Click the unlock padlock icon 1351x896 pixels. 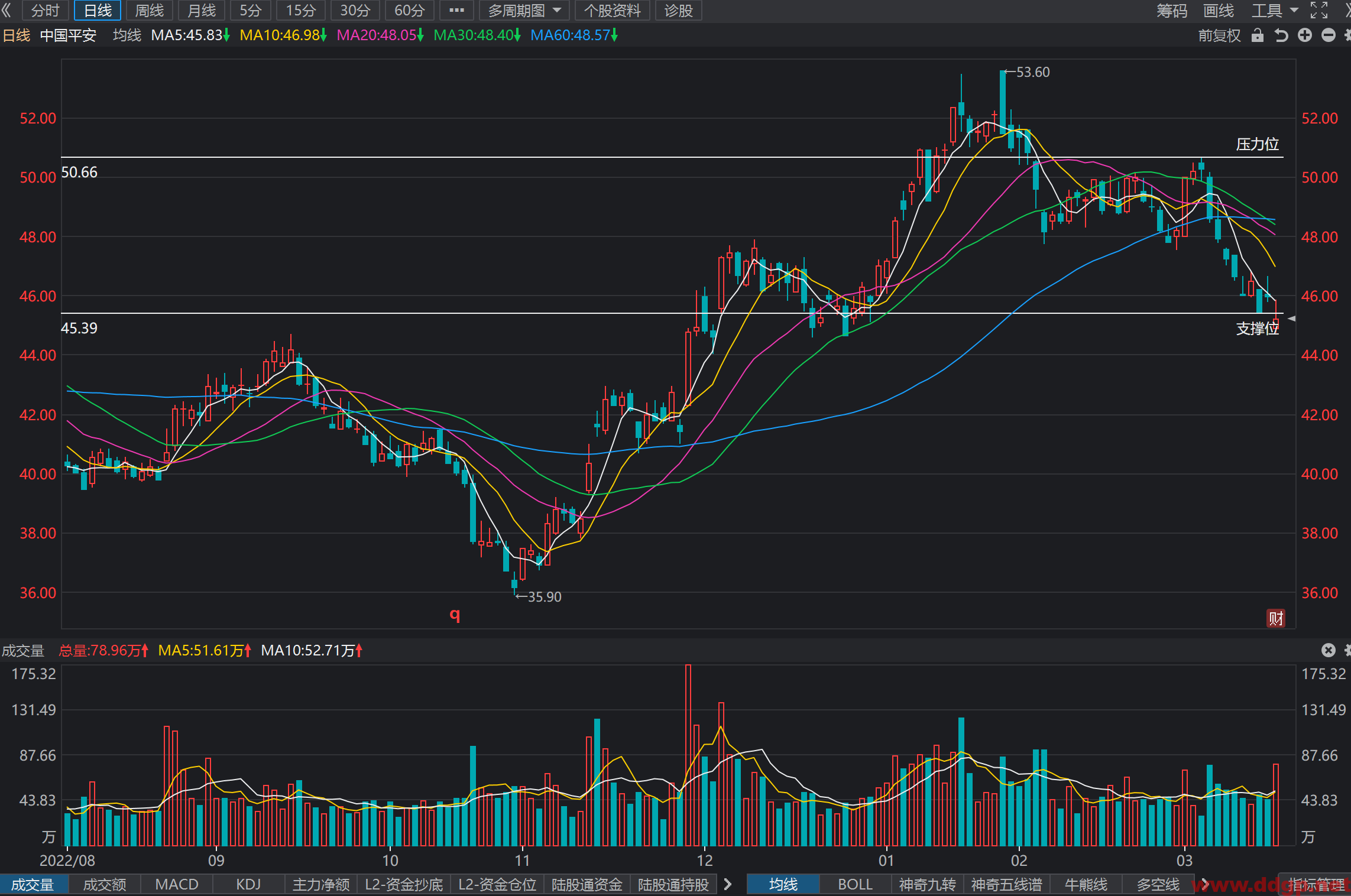pos(1258,35)
